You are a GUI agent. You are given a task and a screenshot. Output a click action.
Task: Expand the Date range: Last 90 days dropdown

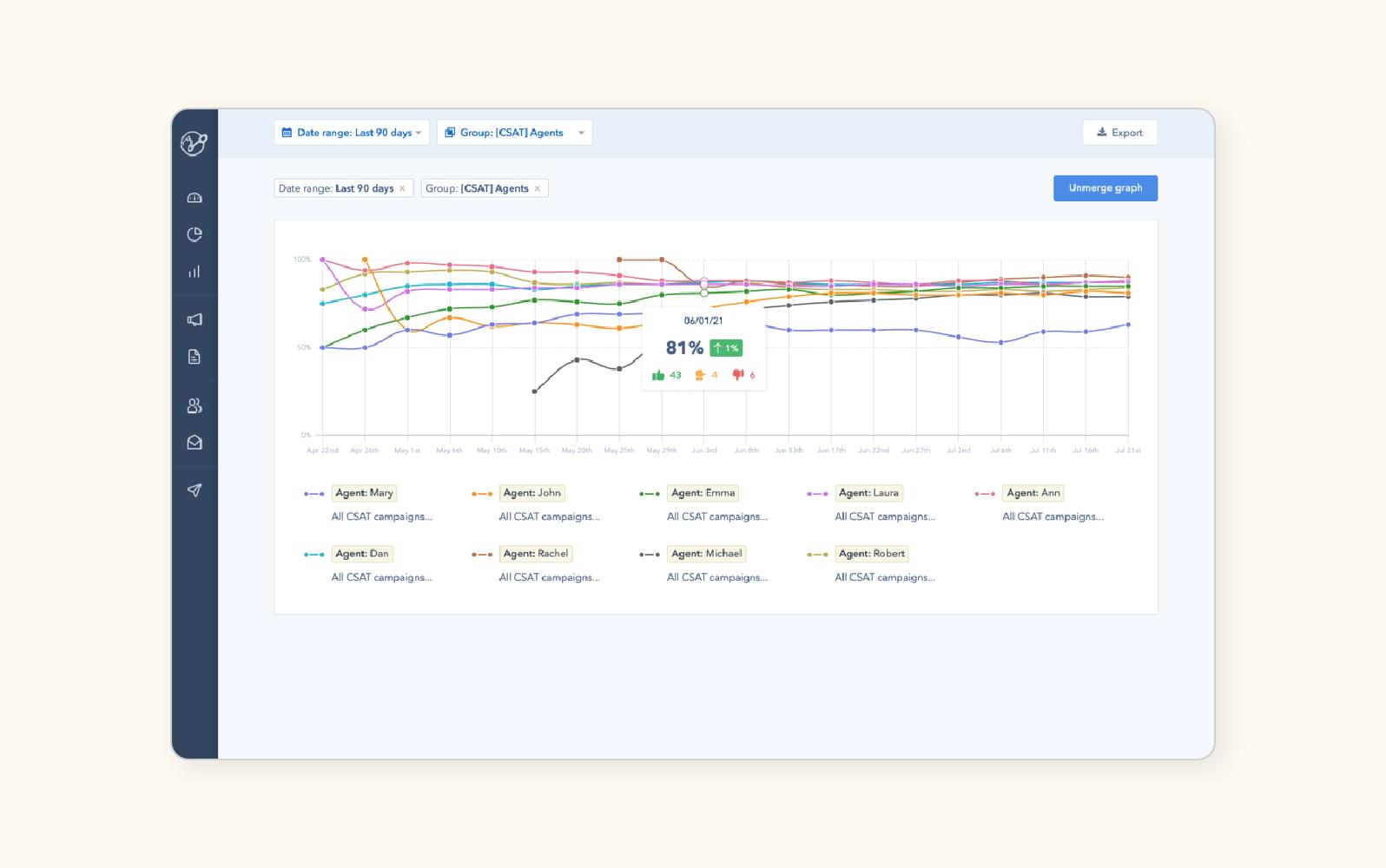click(x=352, y=133)
